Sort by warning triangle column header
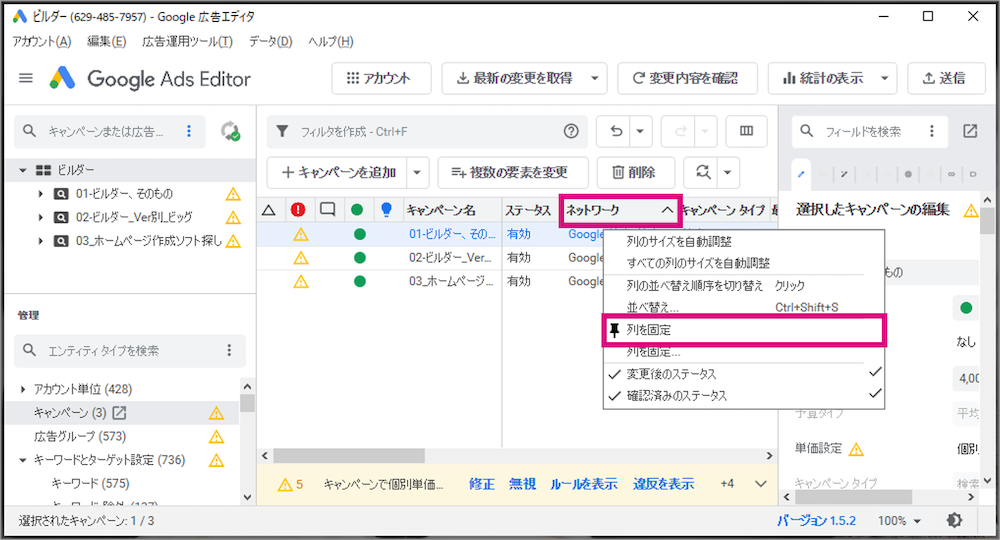Image resolution: width=1000 pixels, height=540 pixels. point(269,210)
